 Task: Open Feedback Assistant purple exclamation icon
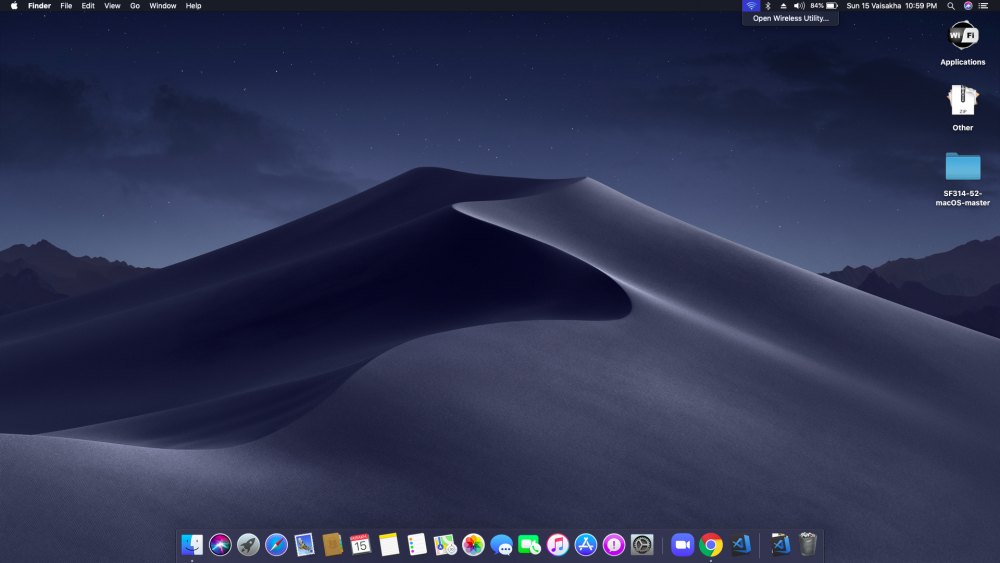pyautogui.click(x=614, y=545)
